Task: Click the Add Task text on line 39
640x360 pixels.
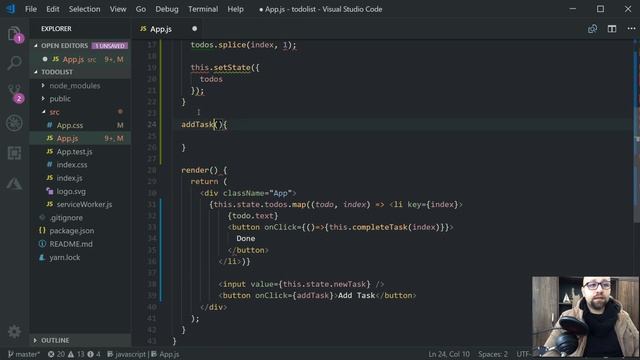Action: pos(356,296)
